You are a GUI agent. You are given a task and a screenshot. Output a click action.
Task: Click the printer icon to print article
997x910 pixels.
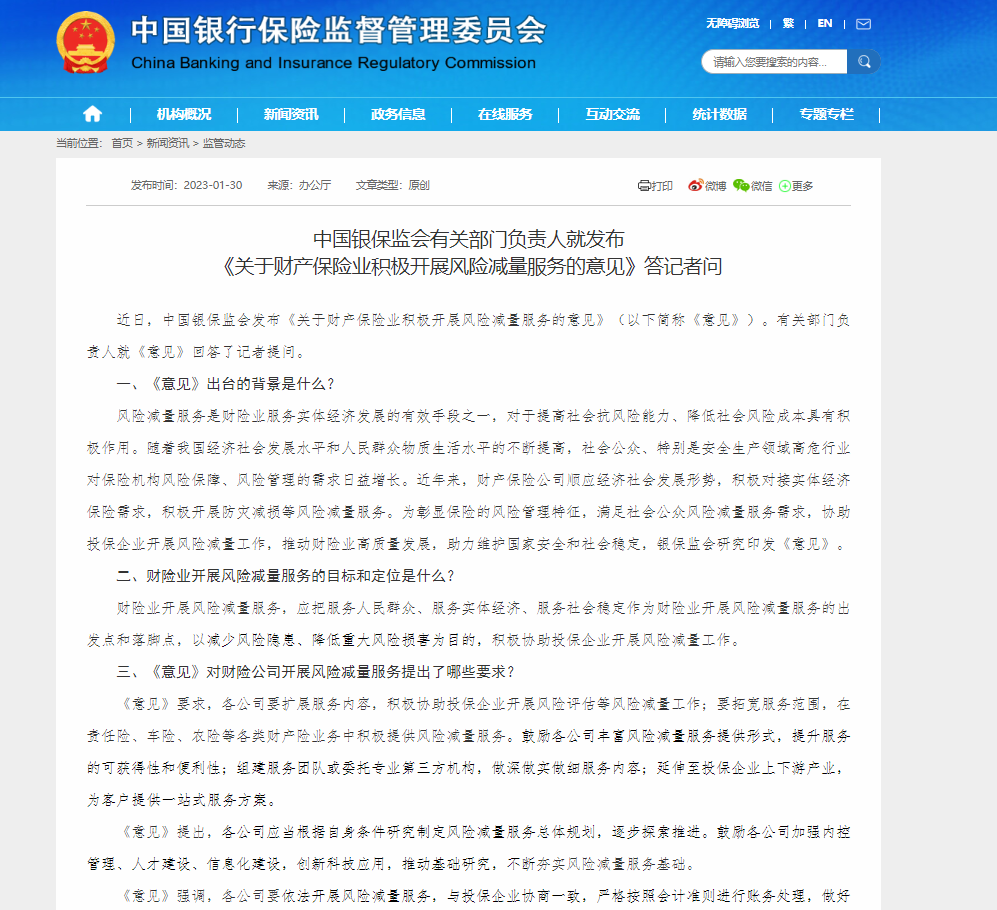[645, 186]
